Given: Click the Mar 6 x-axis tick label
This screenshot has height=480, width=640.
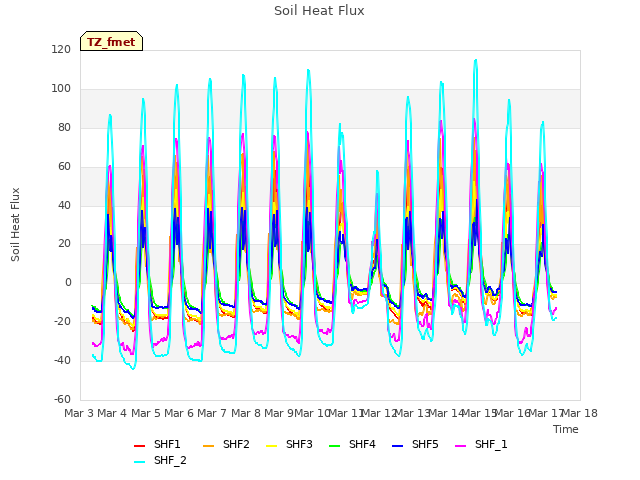Looking at the screenshot, I should 179,413.
